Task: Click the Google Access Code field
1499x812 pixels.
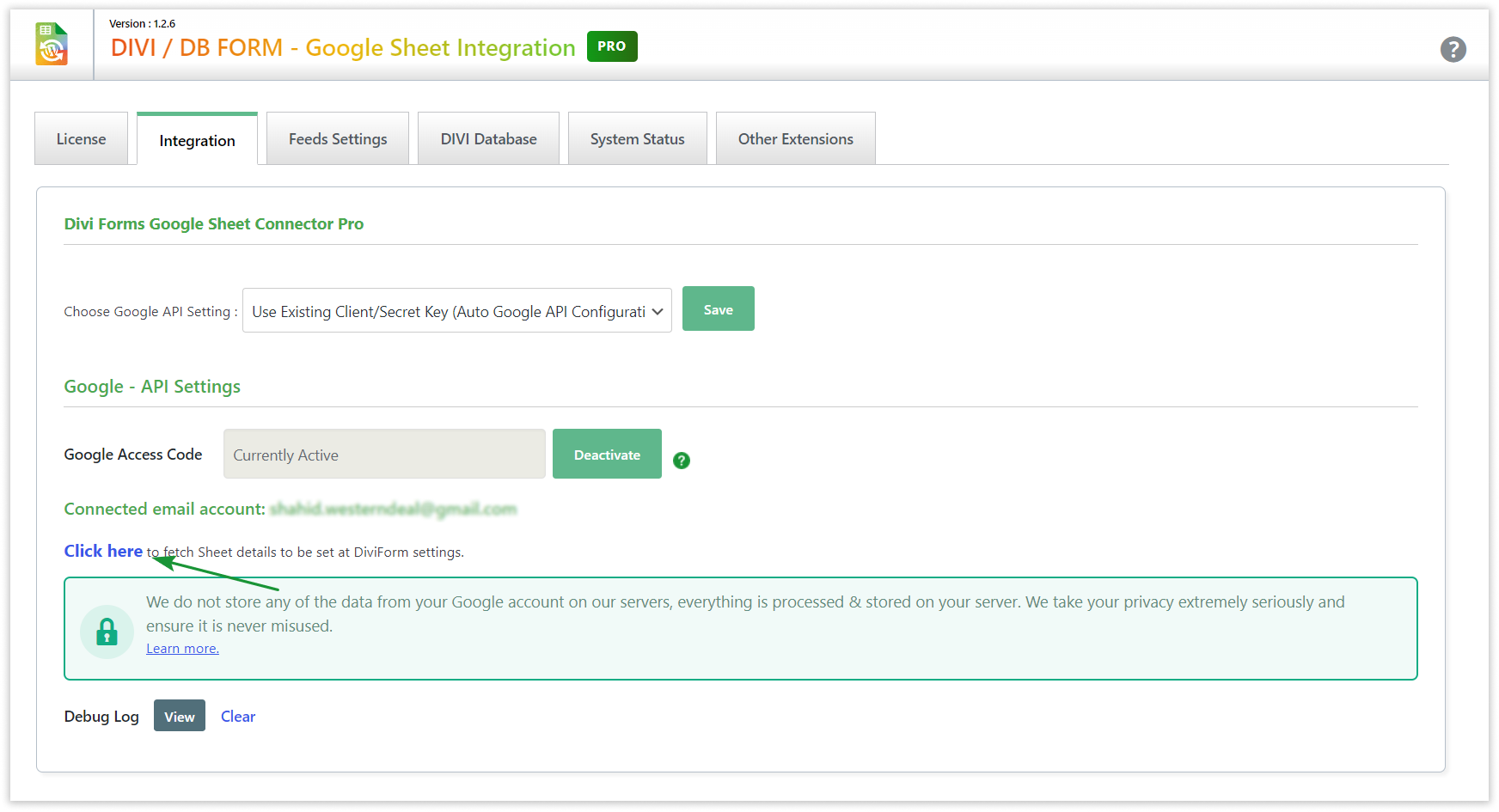Action: click(x=384, y=455)
